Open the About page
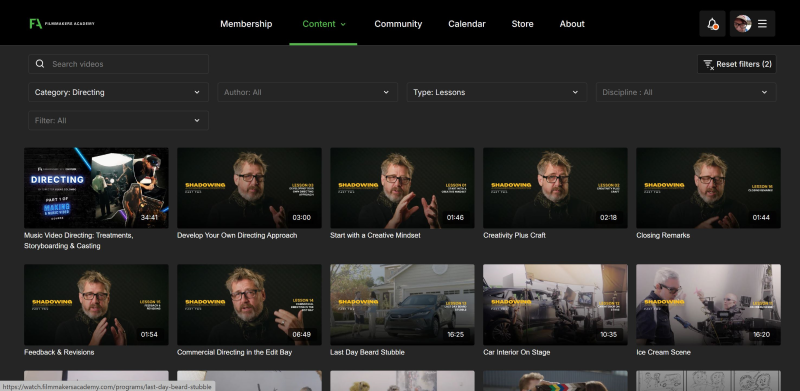 pos(572,24)
